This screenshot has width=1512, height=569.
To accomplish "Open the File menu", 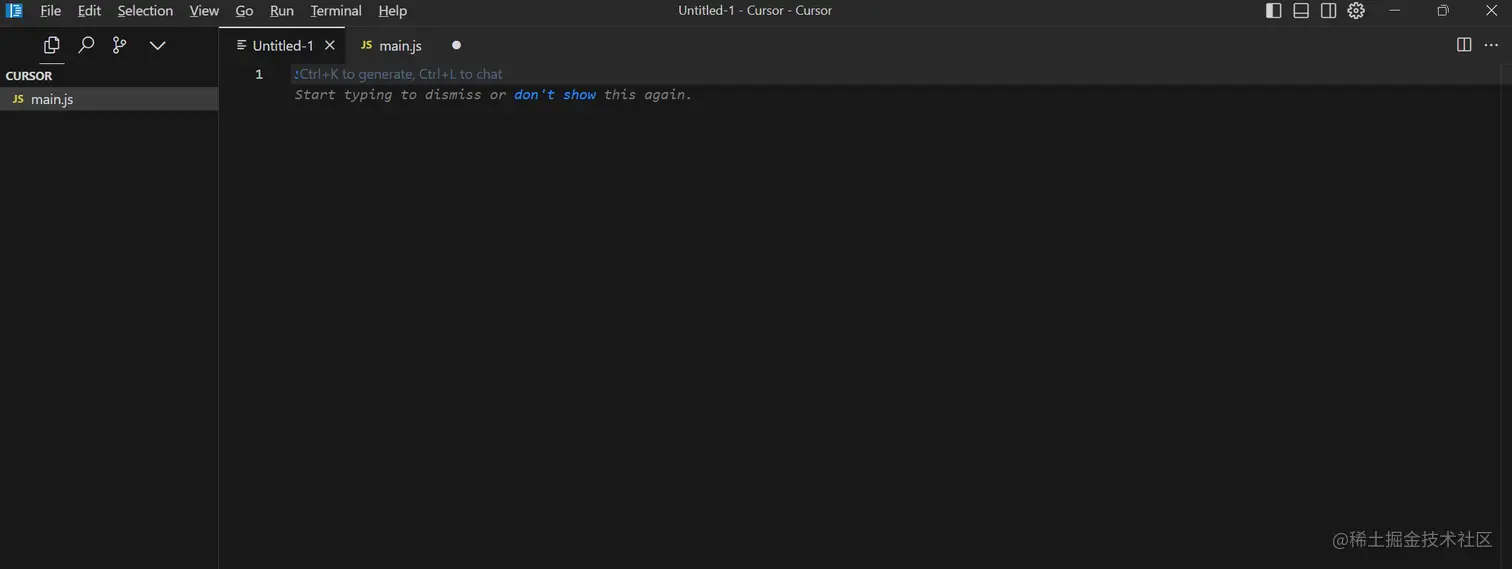I will (x=50, y=11).
